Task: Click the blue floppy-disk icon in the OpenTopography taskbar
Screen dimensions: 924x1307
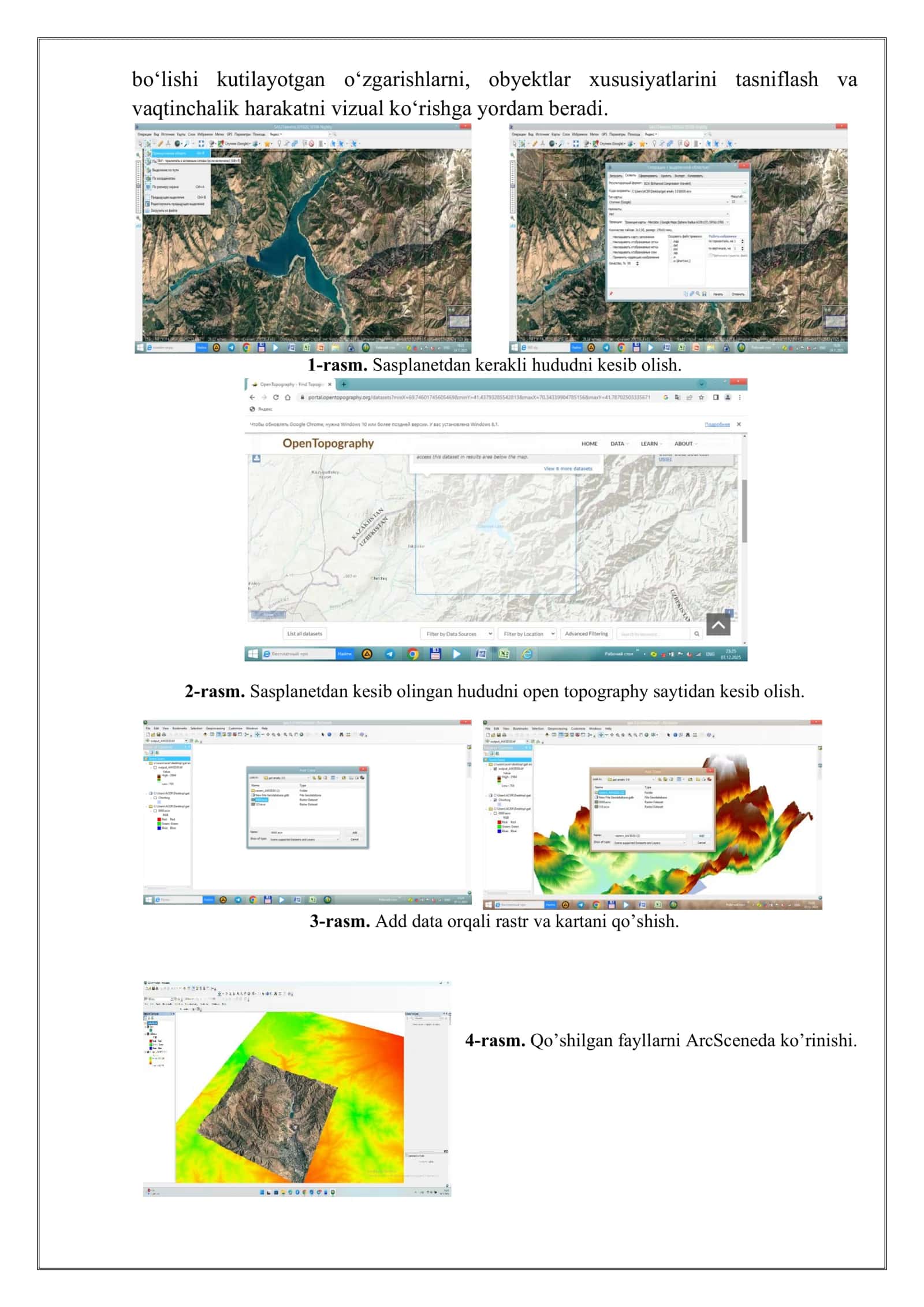Action: pyautogui.click(x=435, y=653)
